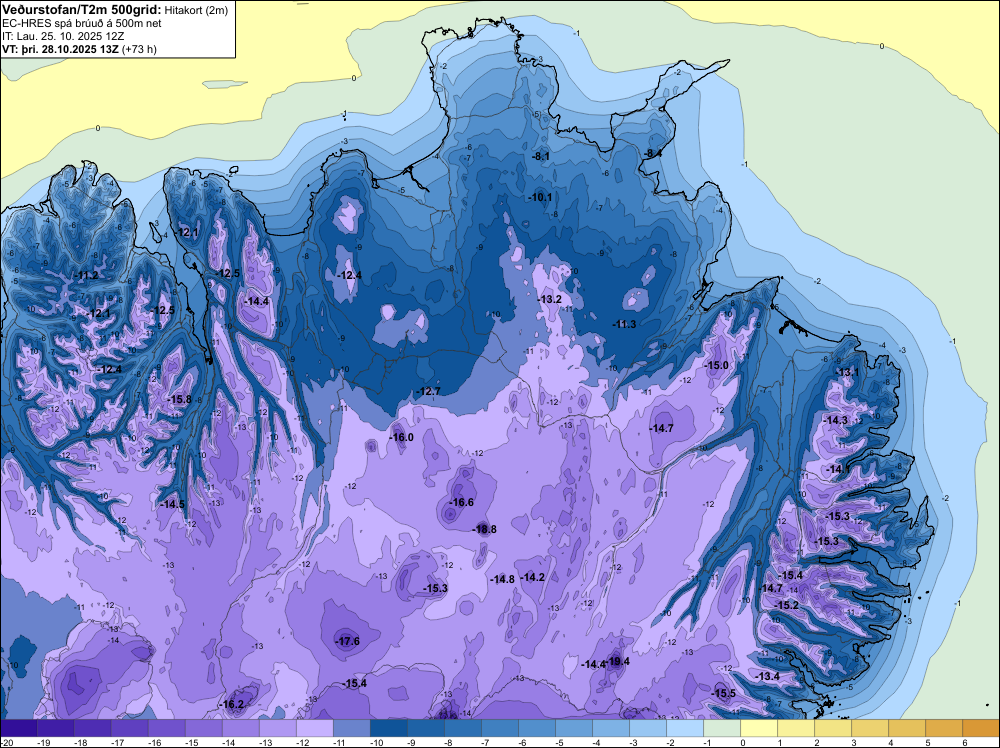Select the -8.4 temperature label
This screenshot has height=748, width=1000.
tap(652, 153)
